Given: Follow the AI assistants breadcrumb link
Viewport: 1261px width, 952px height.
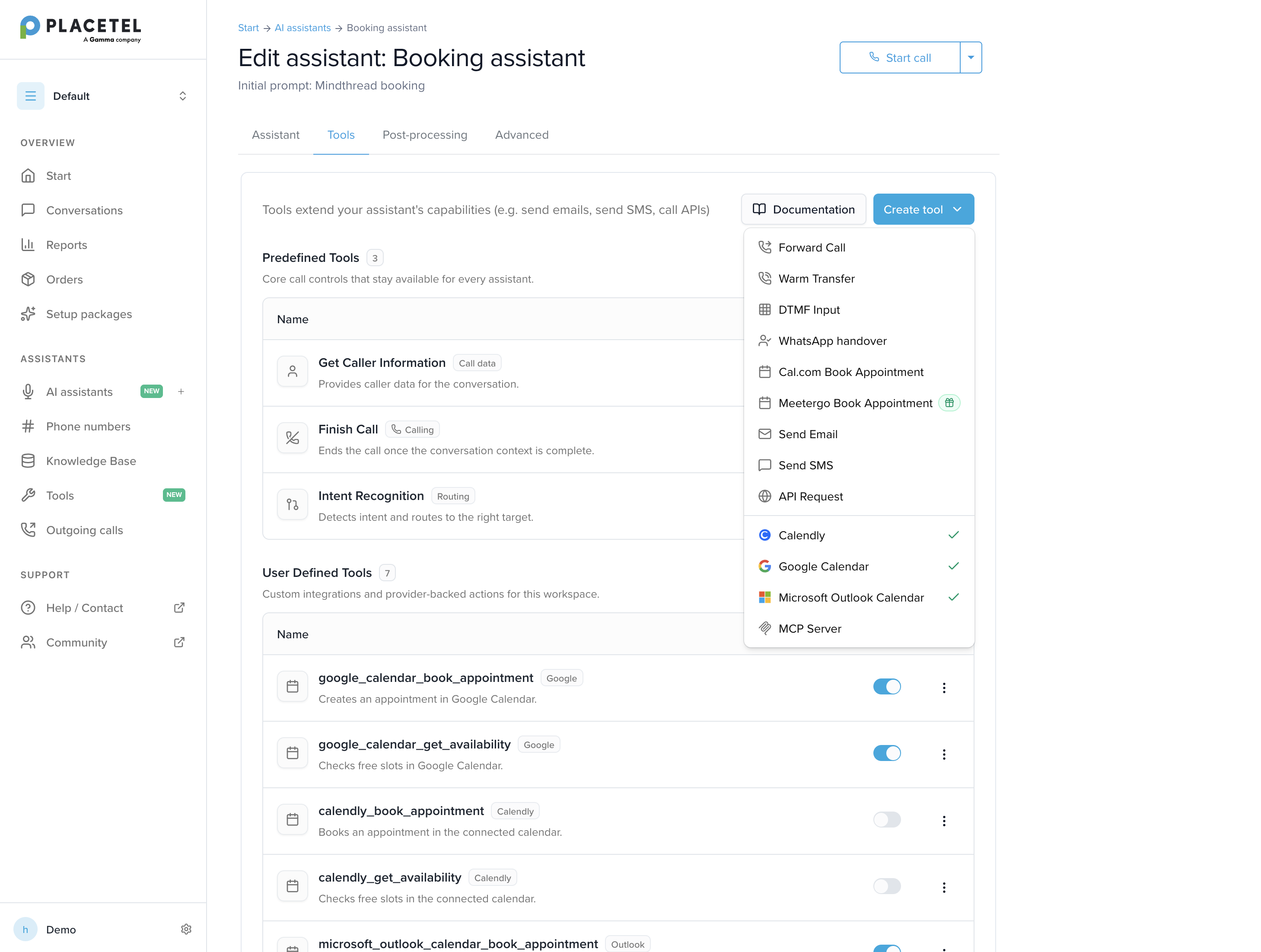Looking at the screenshot, I should [303, 28].
